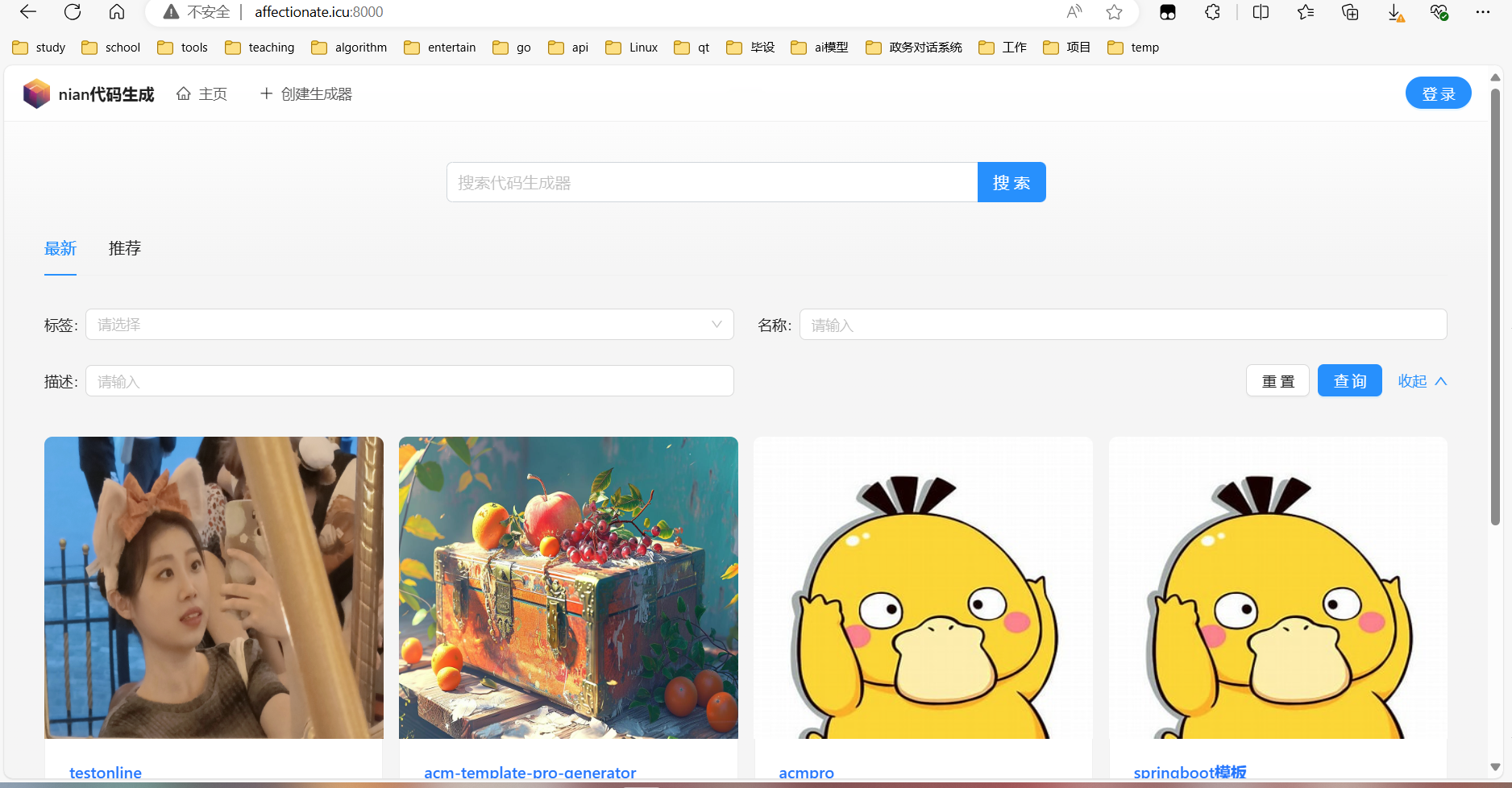Open the study bookmarks folder
This screenshot has width=1512, height=788.
(39, 48)
